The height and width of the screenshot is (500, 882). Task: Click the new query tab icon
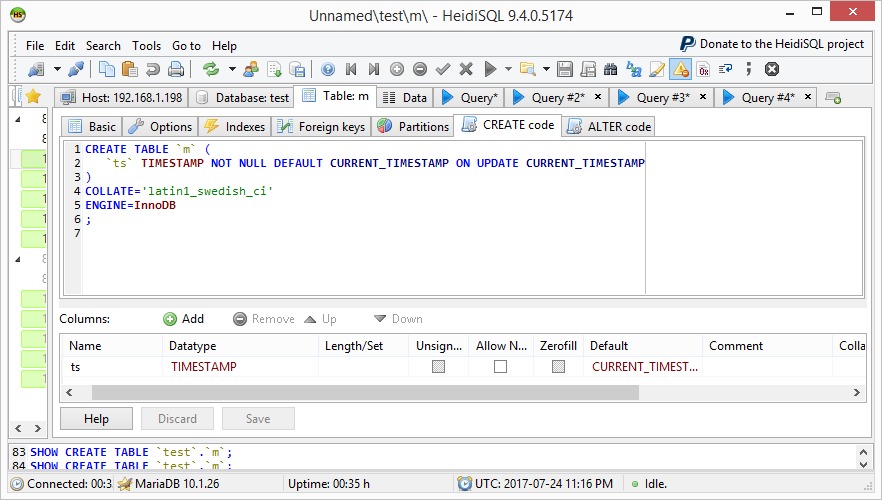click(832, 98)
